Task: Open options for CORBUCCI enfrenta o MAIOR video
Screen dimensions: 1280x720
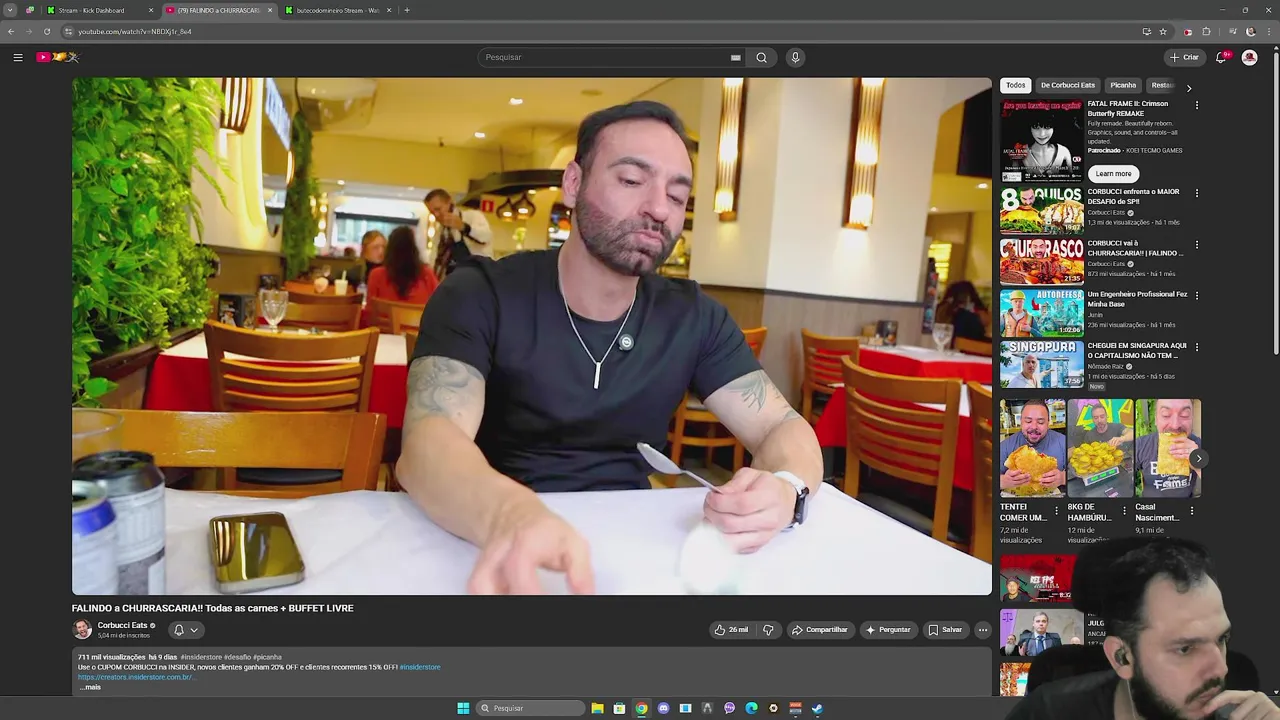Action: [1196, 193]
